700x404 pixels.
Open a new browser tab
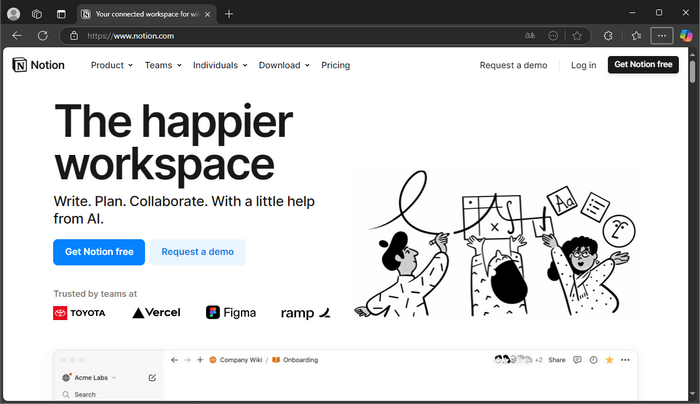pos(229,14)
